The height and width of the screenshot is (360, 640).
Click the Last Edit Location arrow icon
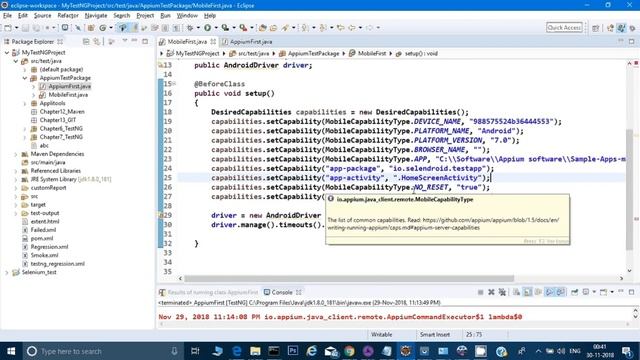point(340,28)
